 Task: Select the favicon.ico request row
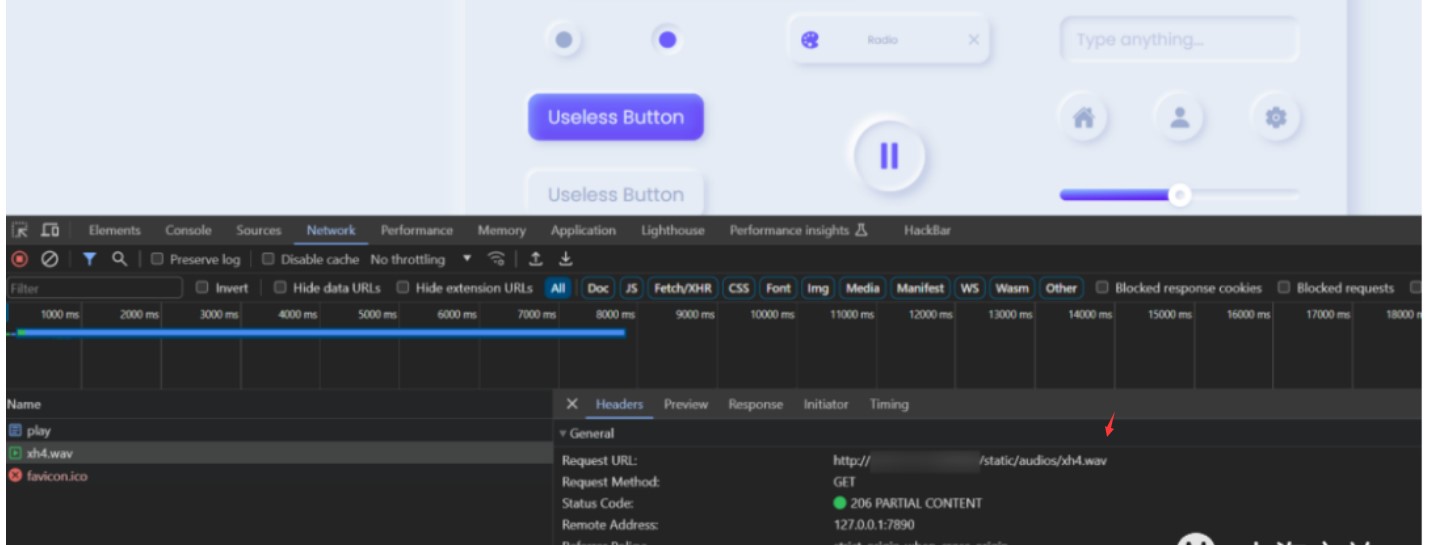click(x=278, y=476)
